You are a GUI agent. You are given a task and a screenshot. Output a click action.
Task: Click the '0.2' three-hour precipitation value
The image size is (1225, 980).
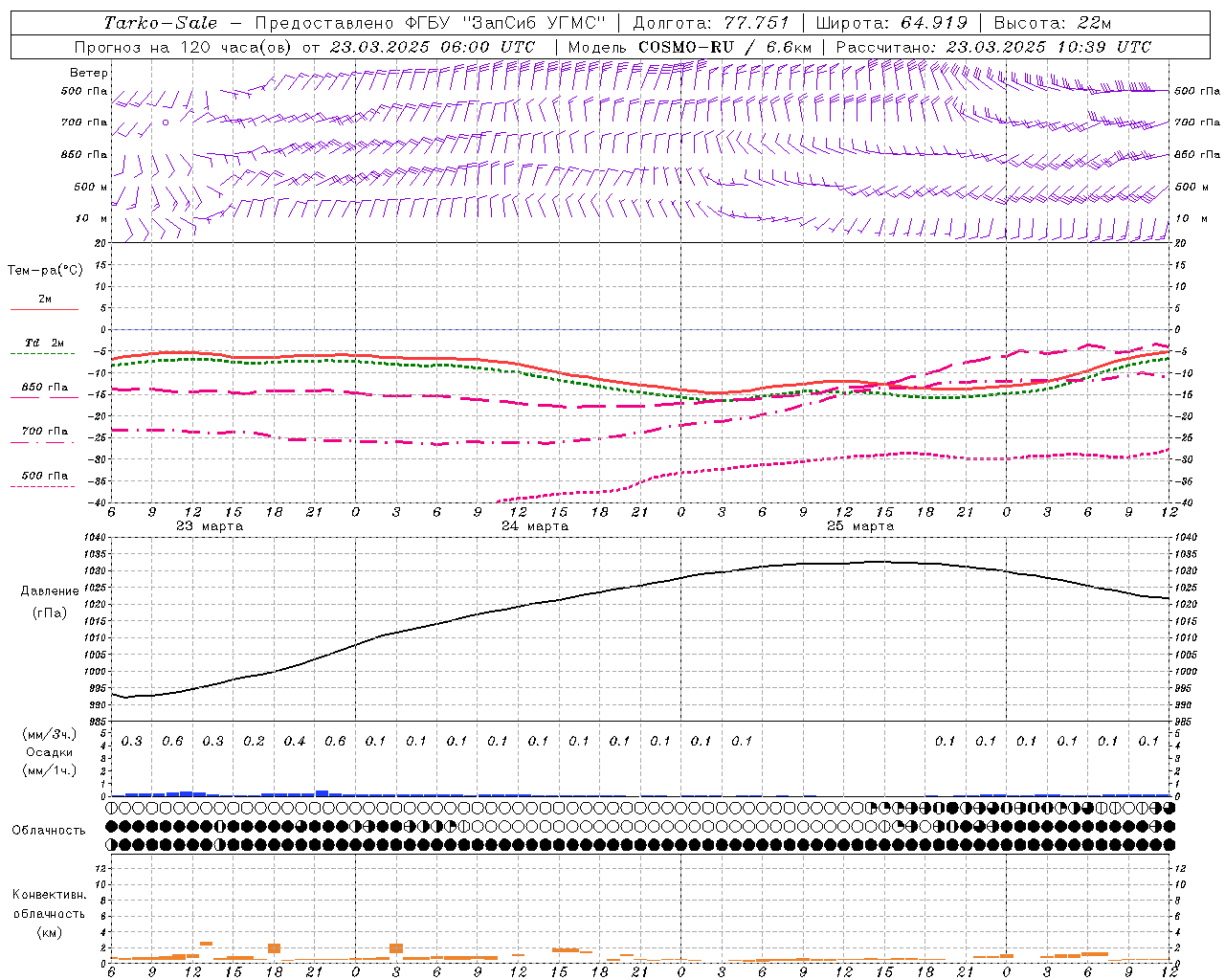point(254,742)
